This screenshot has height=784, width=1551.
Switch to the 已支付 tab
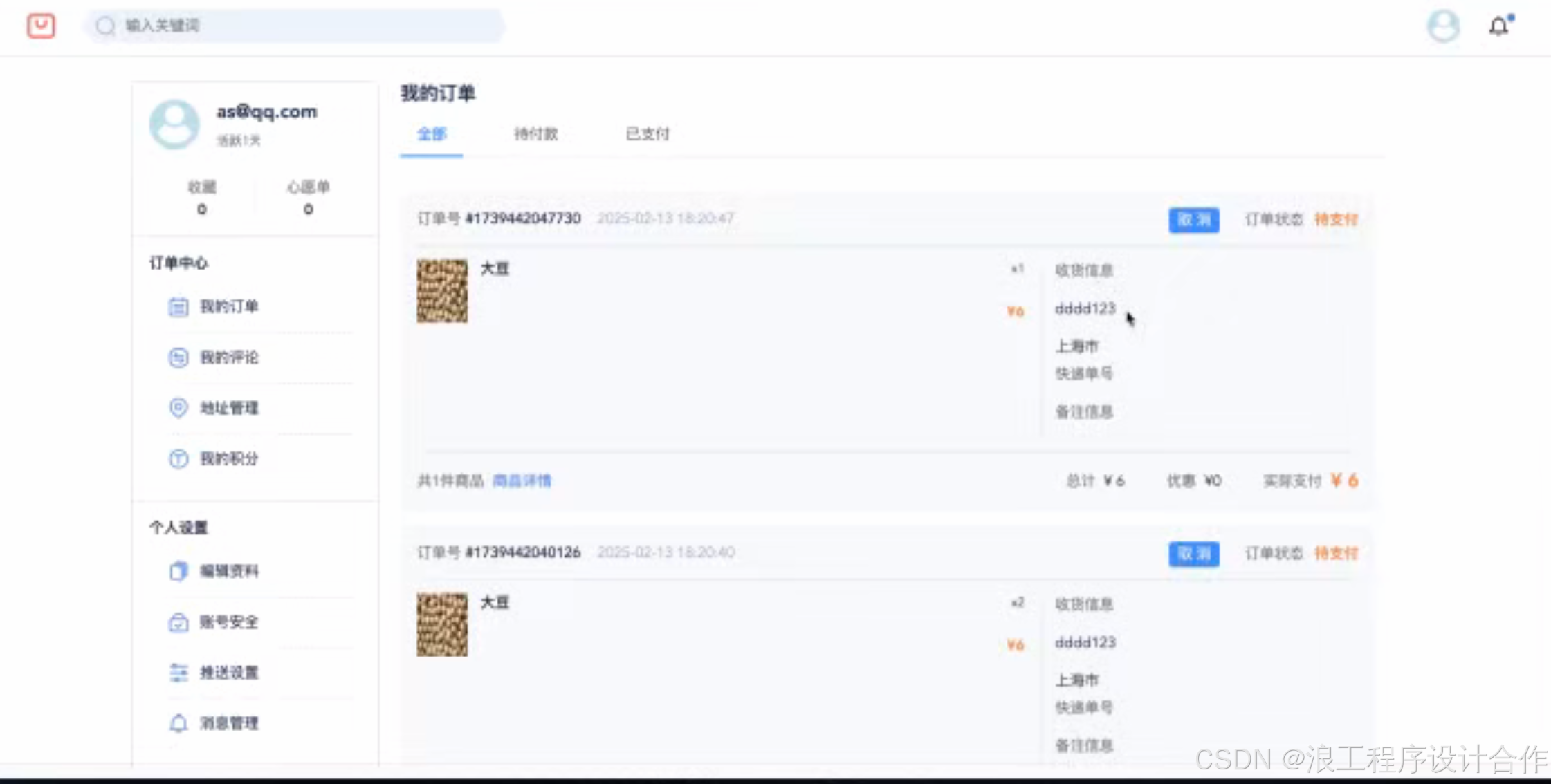point(648,133)
